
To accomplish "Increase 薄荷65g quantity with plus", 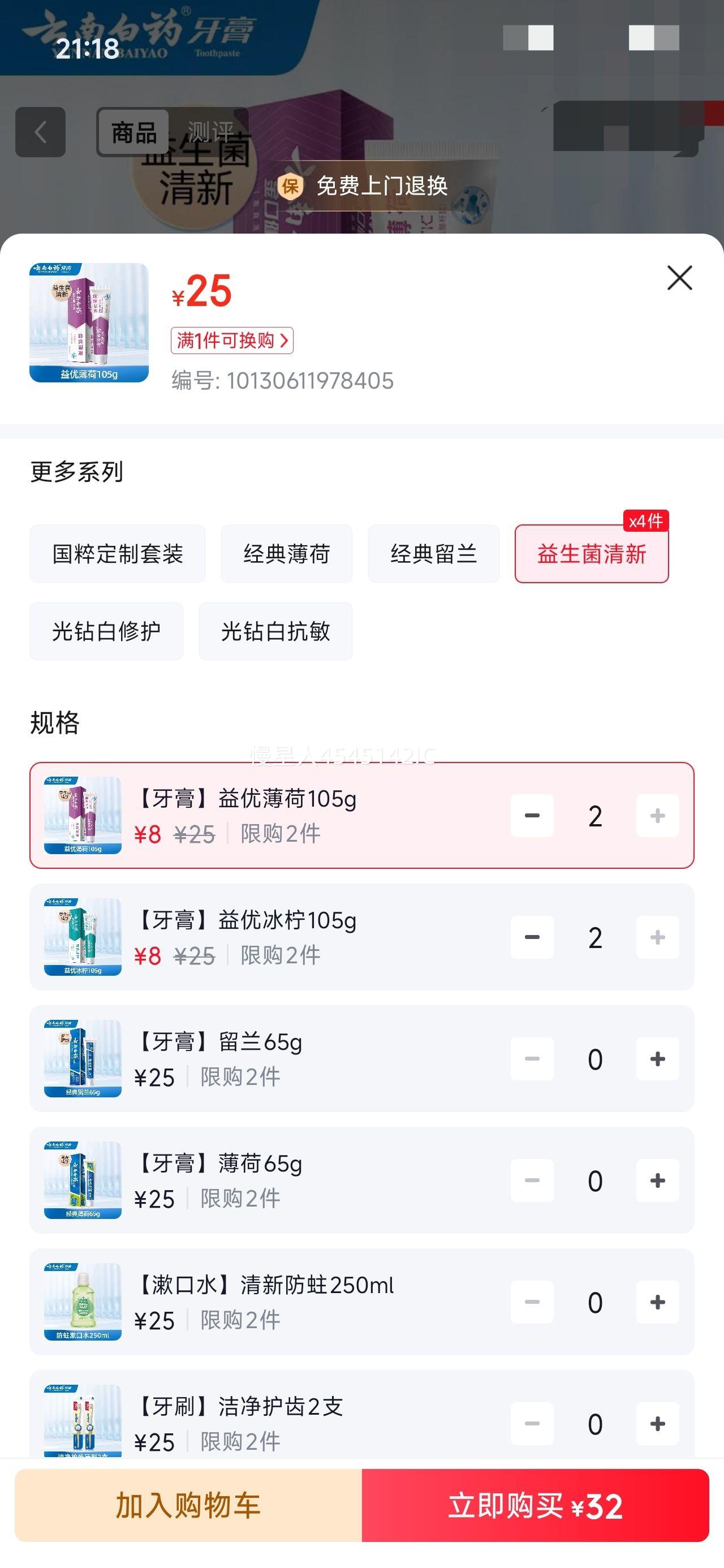I will click(x=657, y=1181).
